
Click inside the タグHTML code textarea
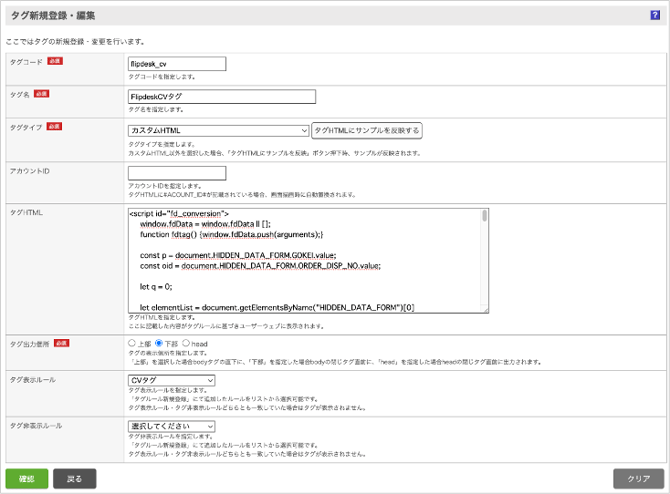pos(300,260)
